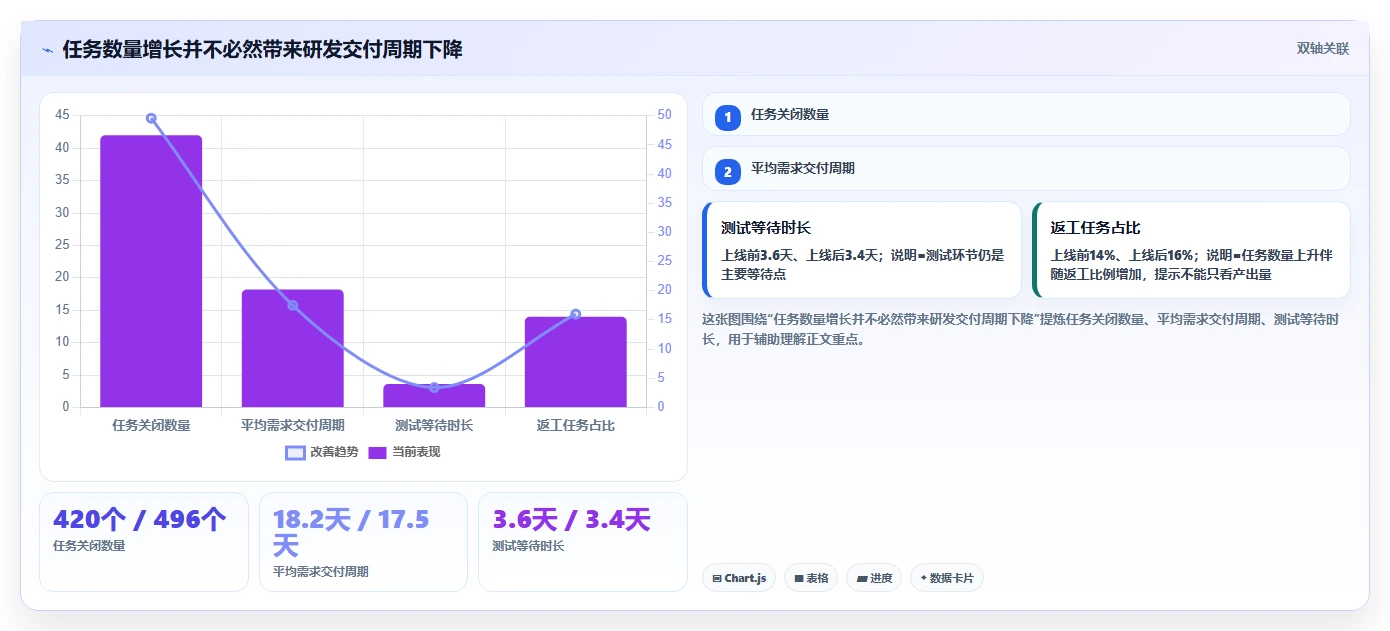This screenshot has width=1390, height=631.
Task: Open the 返工任务占比 card
Action: pos(1191,250)
